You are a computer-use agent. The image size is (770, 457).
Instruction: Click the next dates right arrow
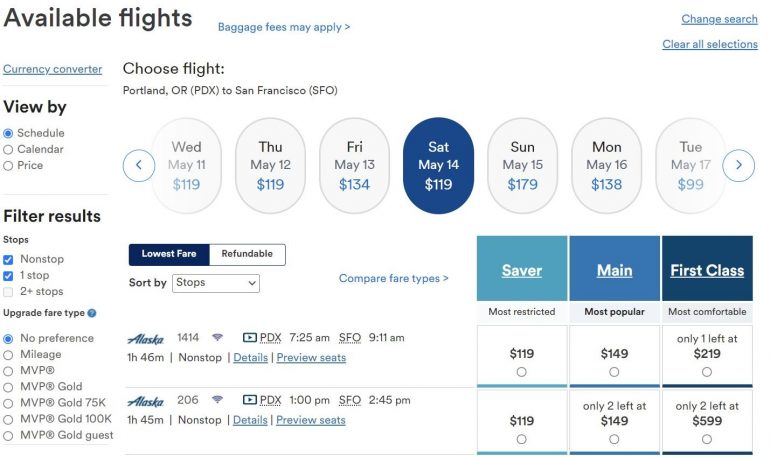738,165
